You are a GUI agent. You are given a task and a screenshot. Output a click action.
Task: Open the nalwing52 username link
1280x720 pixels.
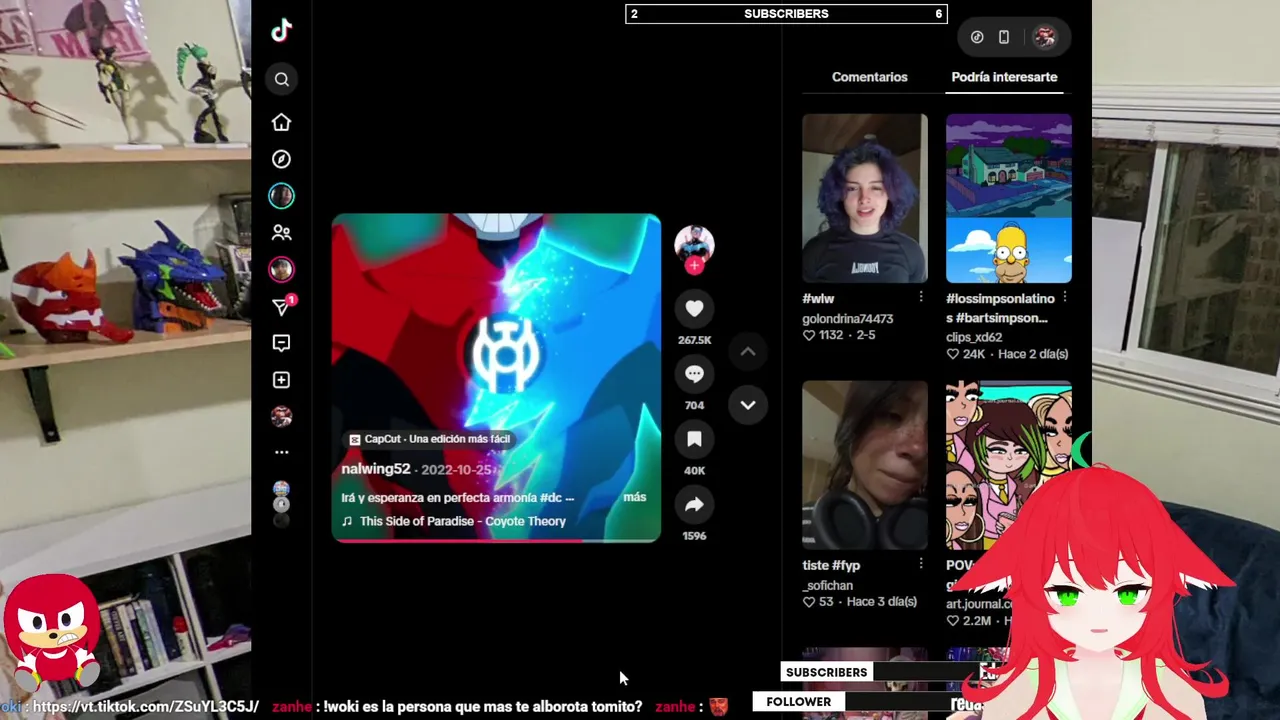pos(376,469)
